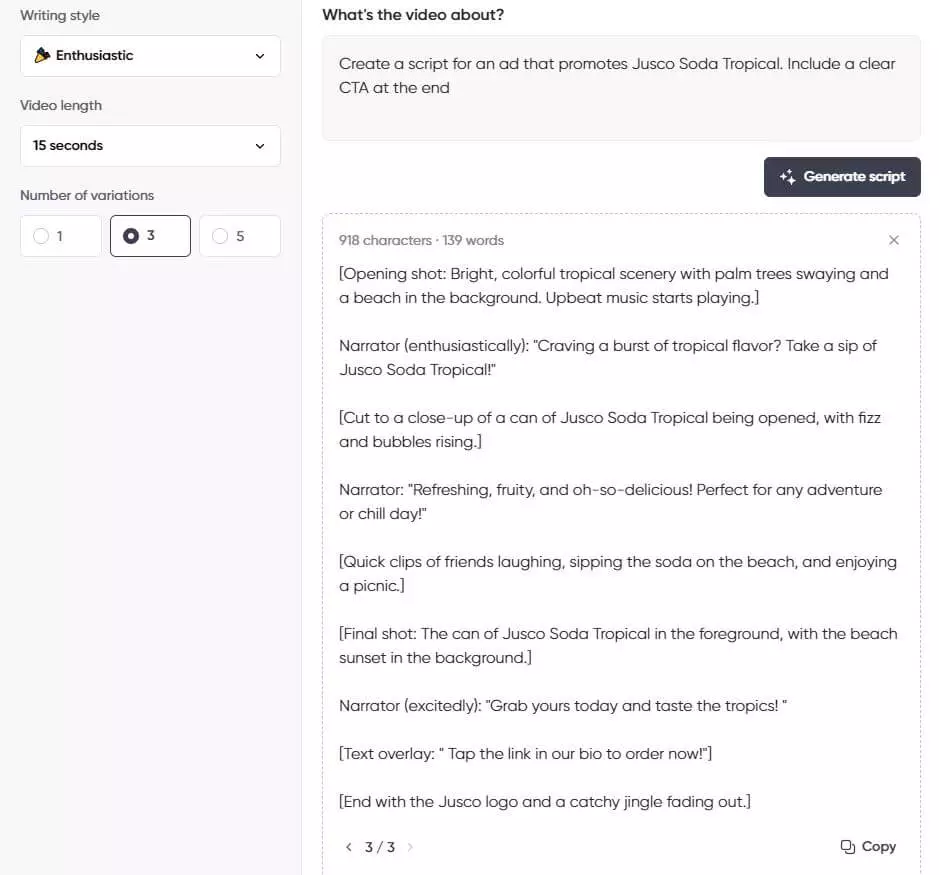Click the 918 characters word count label

pos(421,240)
